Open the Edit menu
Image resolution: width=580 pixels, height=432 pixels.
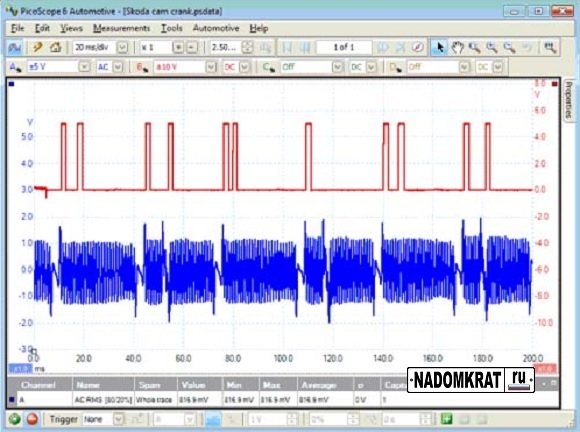click(42, 28)
